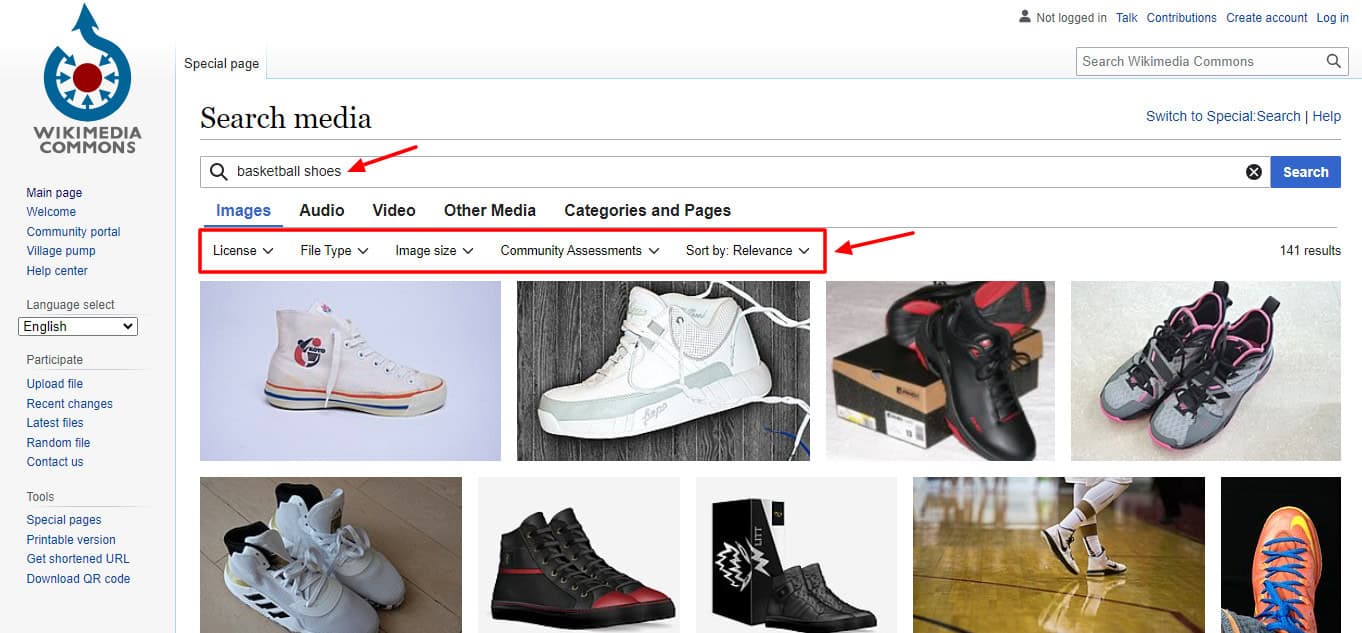Switch to the Video tab
Screen dimensions: 1362x633
tap(394, 210)
